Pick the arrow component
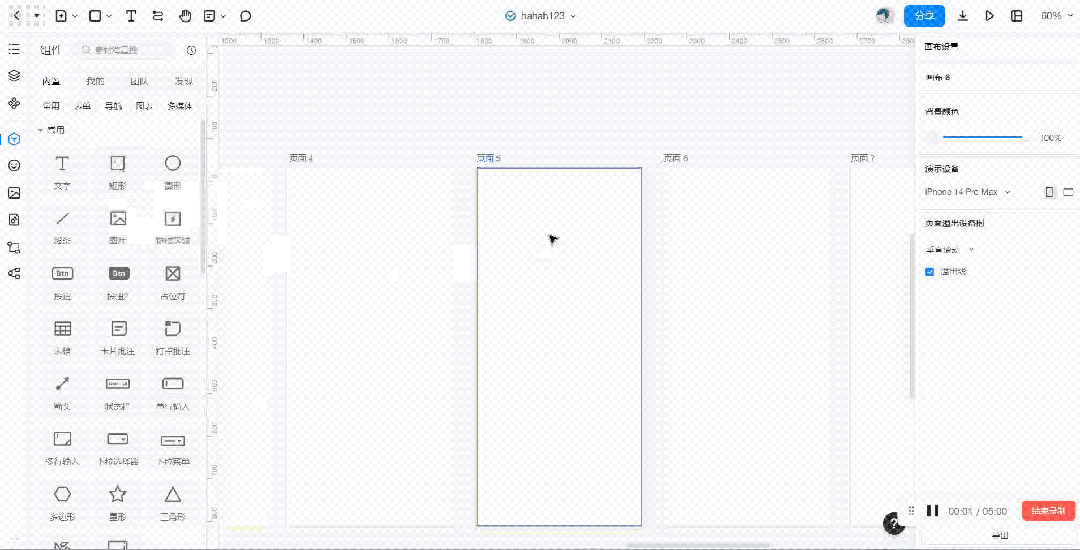The width and height of the screenshot is (1080, 550). point(62,392)
